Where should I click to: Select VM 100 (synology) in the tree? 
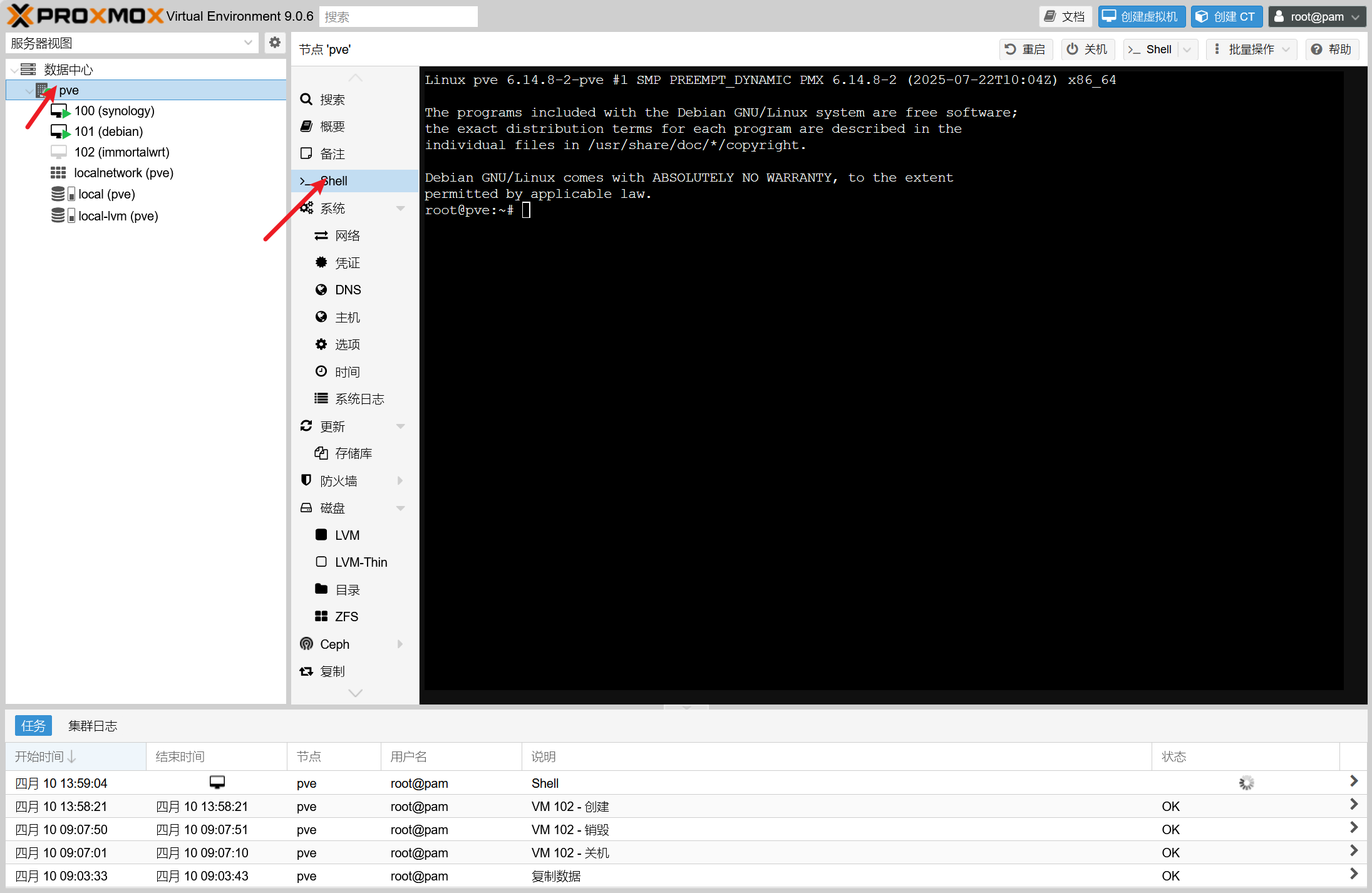point(114,111)
